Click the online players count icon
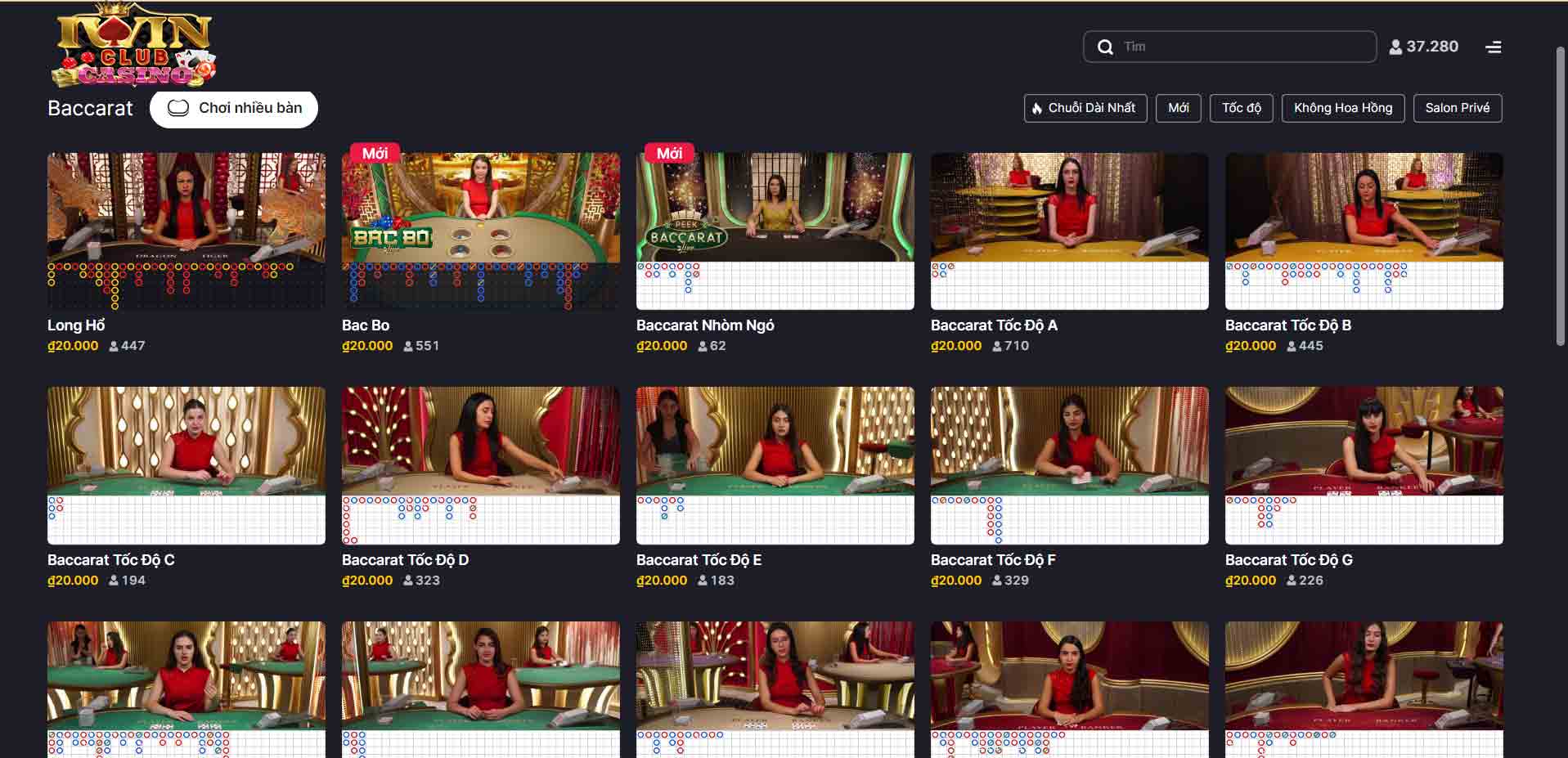The image size is (1568, 758). click(x=1395, y=47)
